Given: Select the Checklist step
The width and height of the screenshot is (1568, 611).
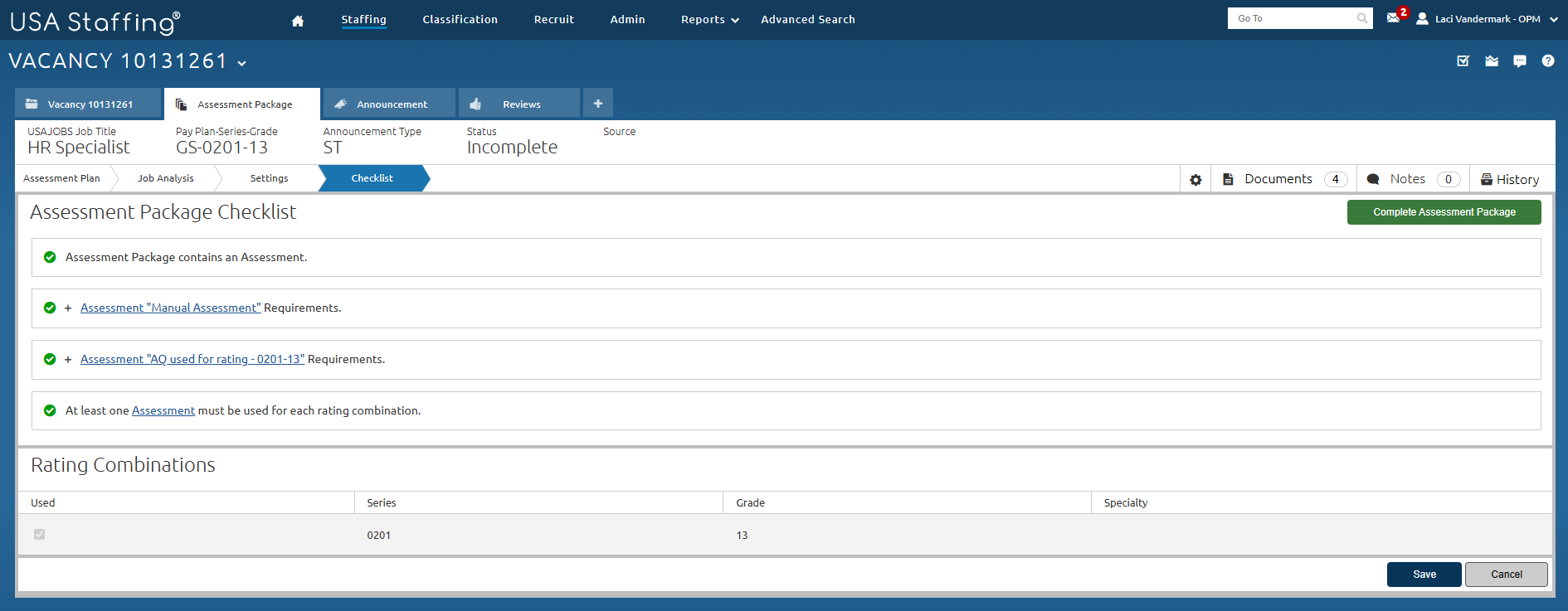Looking at the screenshot, I should 373,178.
